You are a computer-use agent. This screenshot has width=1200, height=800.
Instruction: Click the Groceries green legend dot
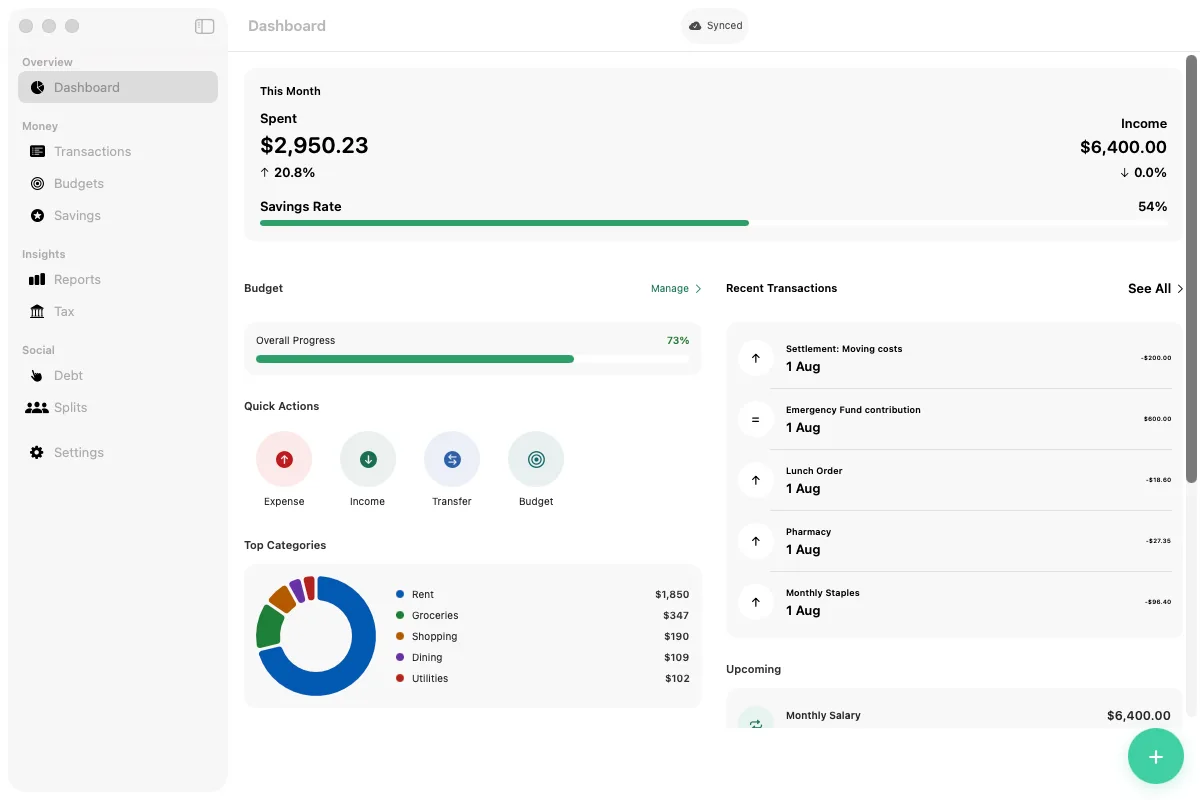click(400, 615)
